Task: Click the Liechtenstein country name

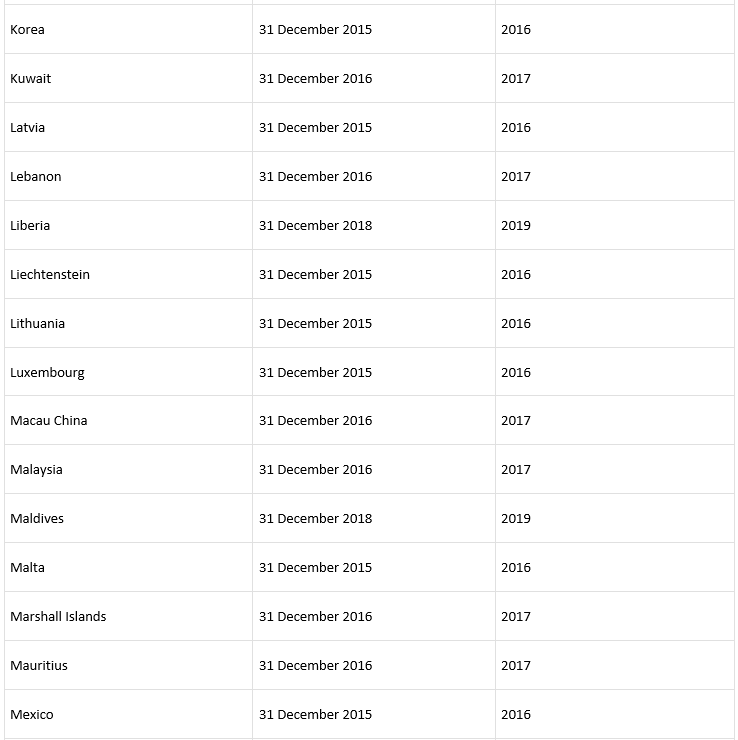Action: tap(50, 275)
